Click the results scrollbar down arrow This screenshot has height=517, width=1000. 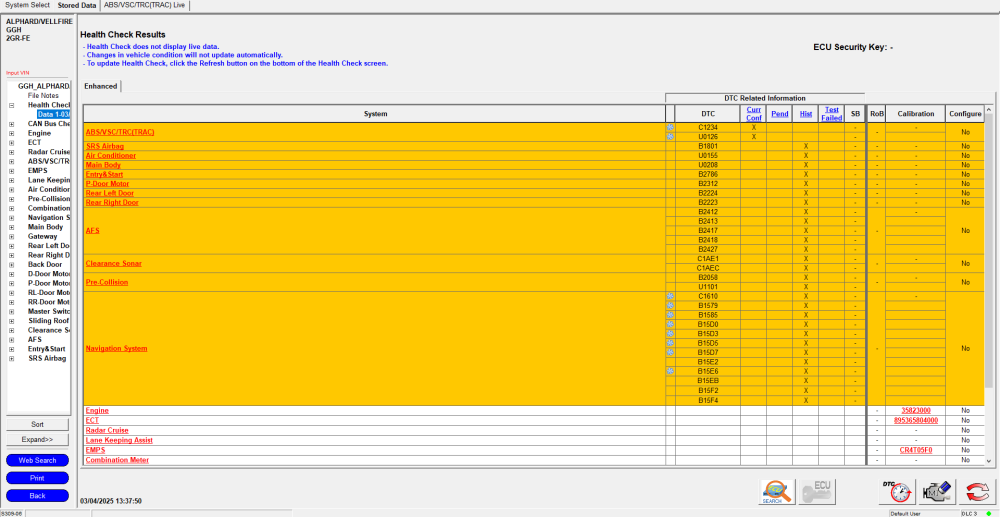click(x=989, y=460)
